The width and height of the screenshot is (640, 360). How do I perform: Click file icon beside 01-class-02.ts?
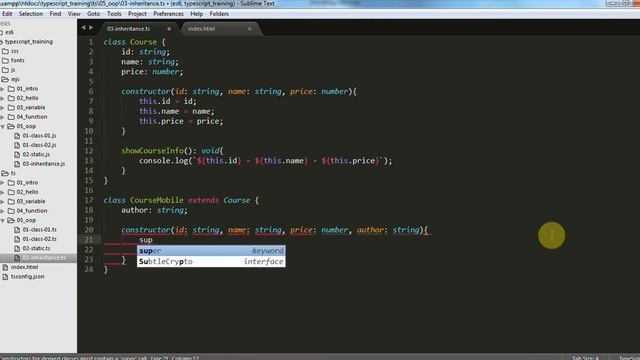coord(17,239)
